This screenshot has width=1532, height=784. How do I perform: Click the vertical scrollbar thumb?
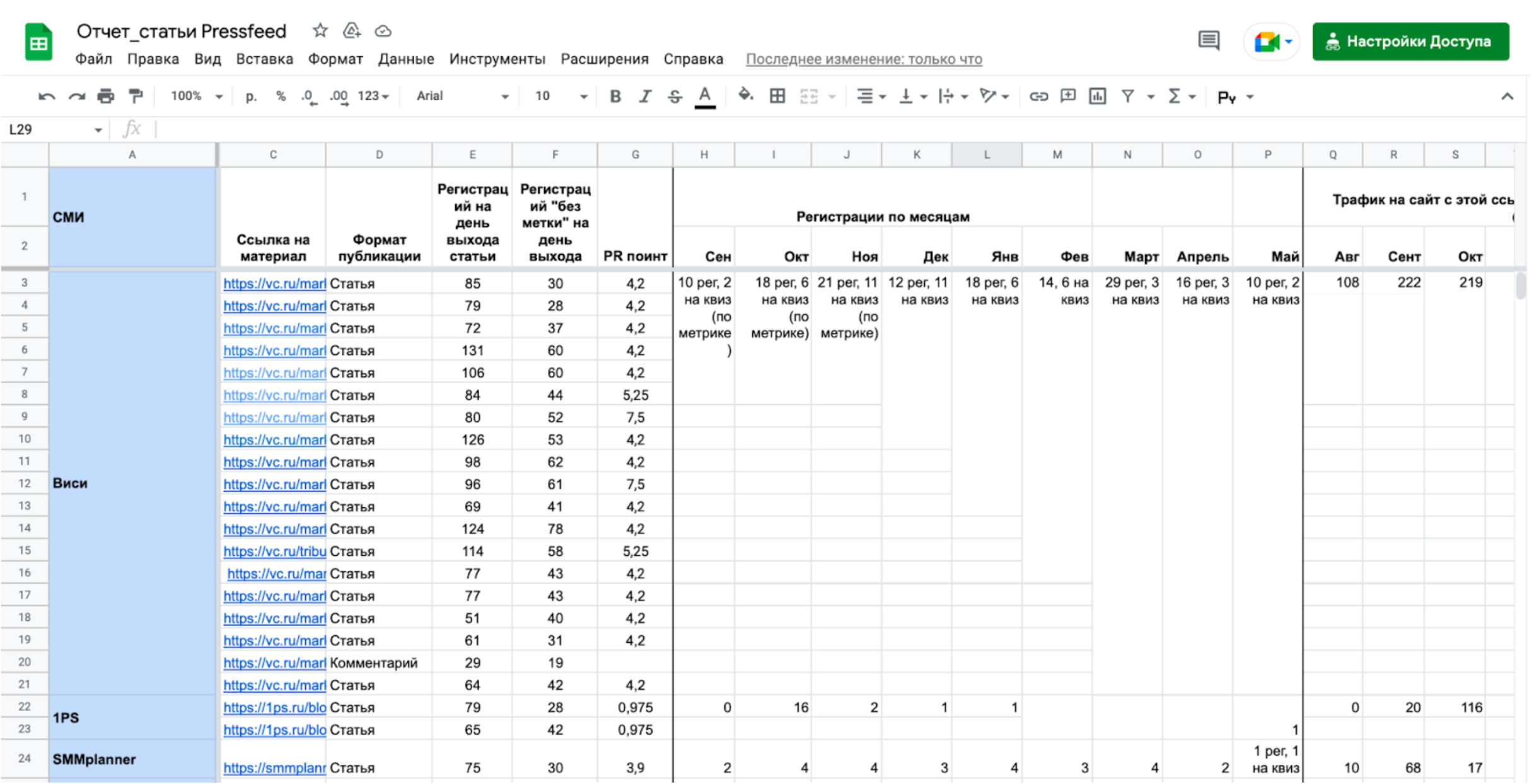coord(1521,285)
